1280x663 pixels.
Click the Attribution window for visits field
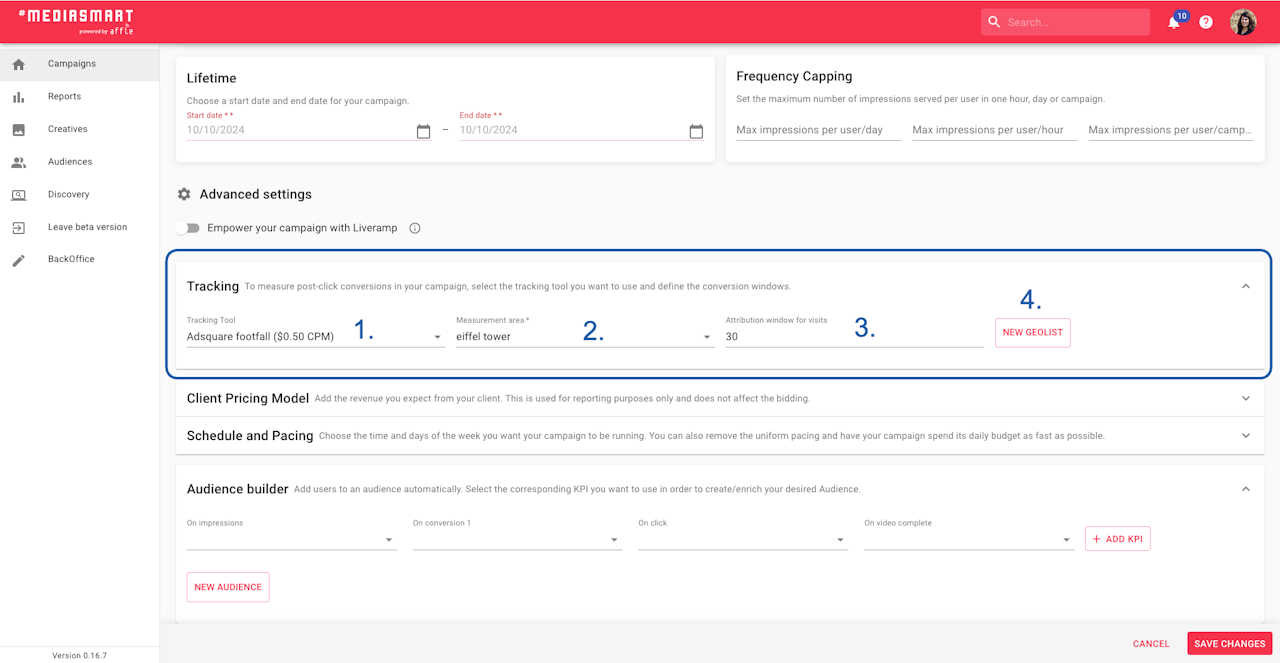[x=855, y=337]
